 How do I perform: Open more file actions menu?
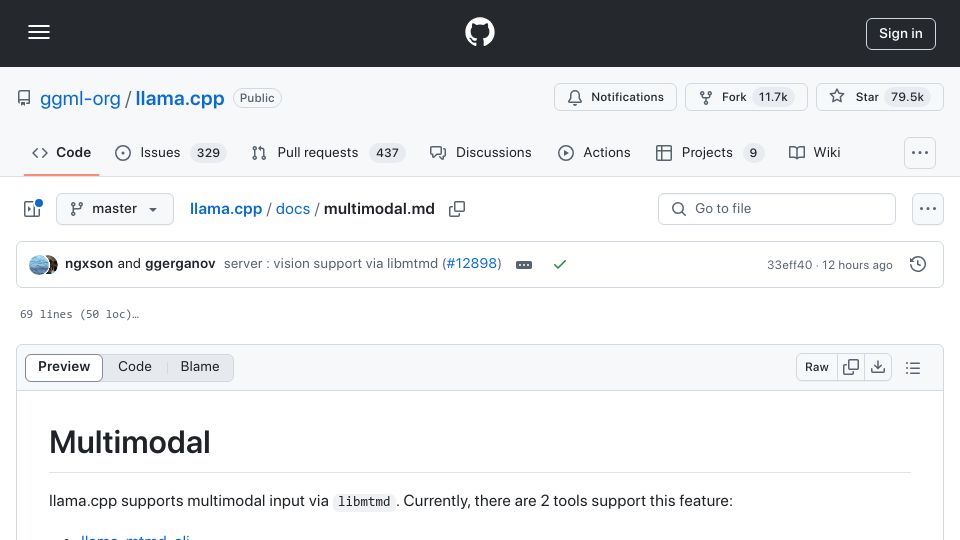coord(928,209)
